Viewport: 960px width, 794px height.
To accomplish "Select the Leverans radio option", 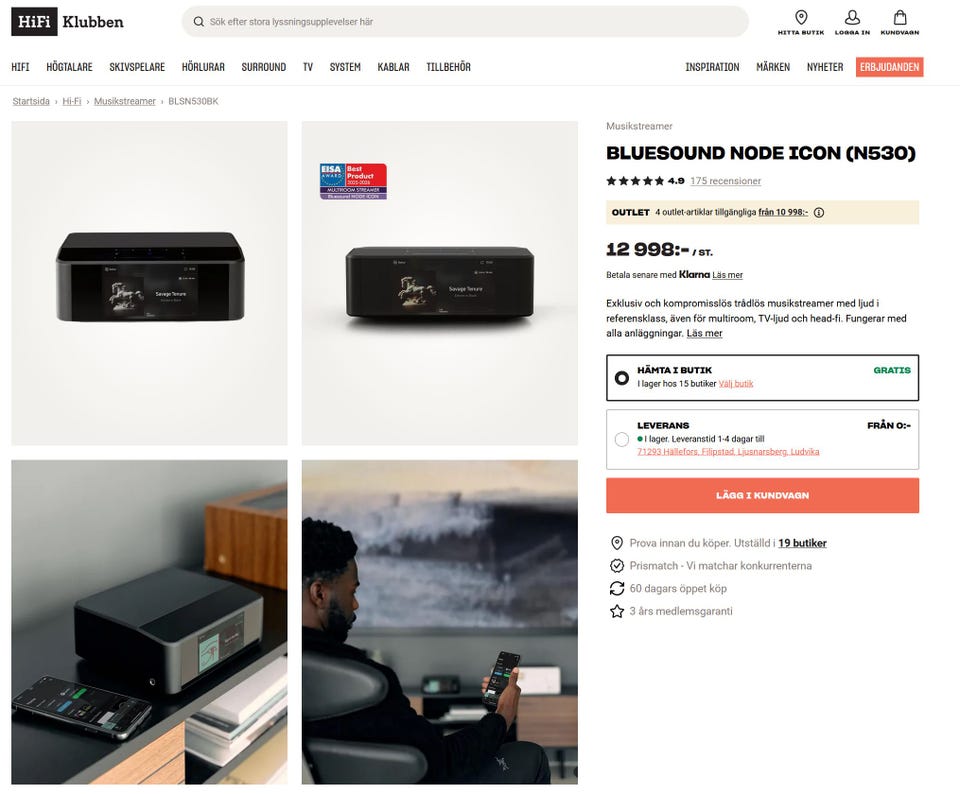I will [621, 440].
